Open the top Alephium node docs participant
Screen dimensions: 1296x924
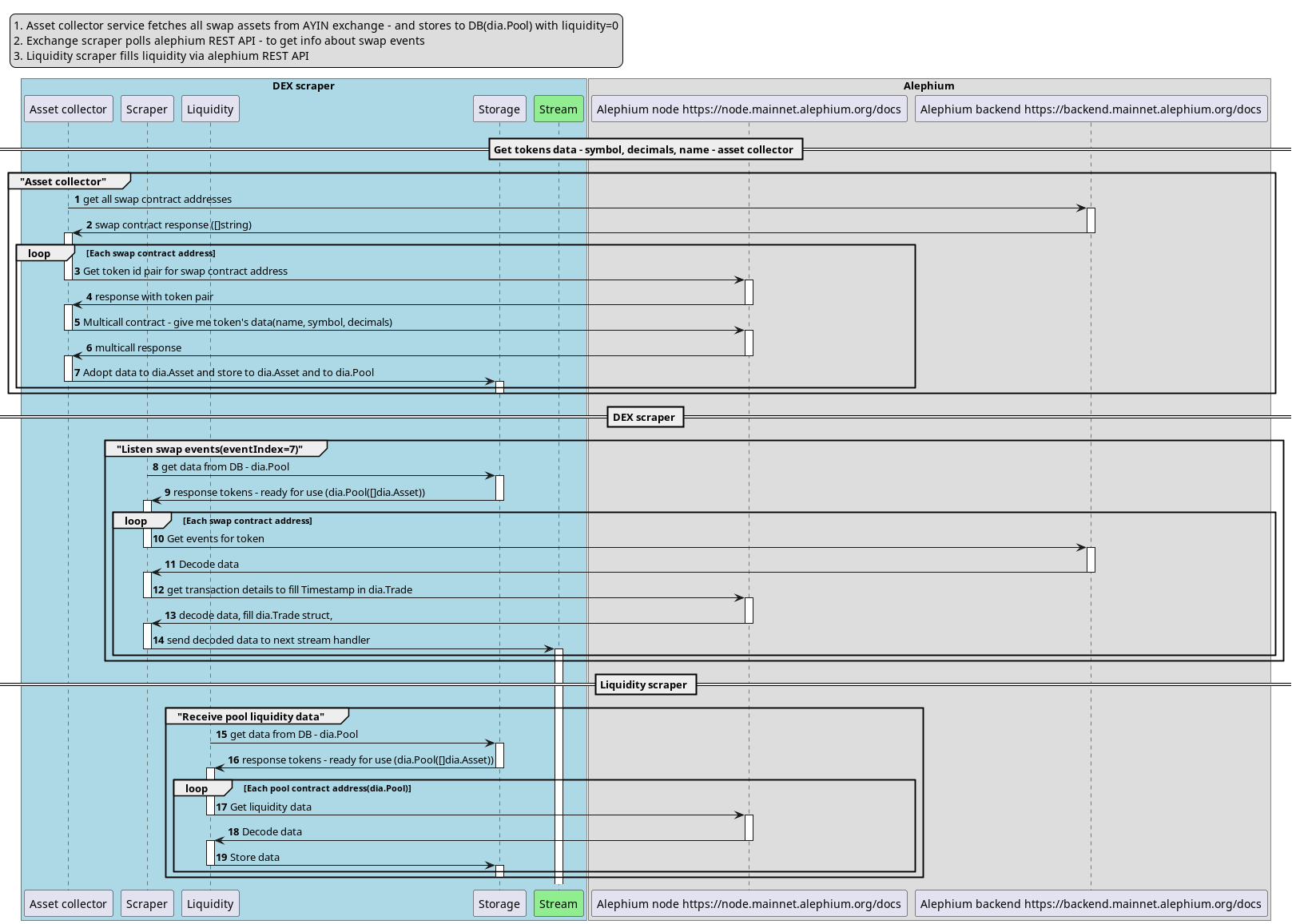click(x=749, y=109)
